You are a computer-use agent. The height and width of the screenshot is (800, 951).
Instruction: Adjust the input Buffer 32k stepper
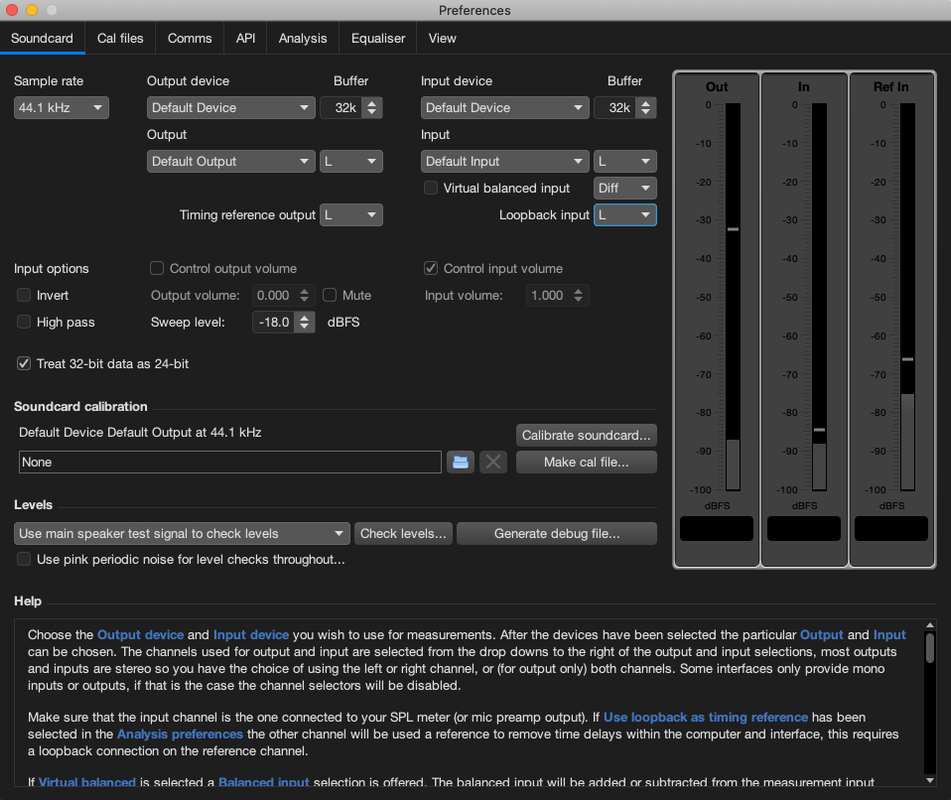(646, 107)
